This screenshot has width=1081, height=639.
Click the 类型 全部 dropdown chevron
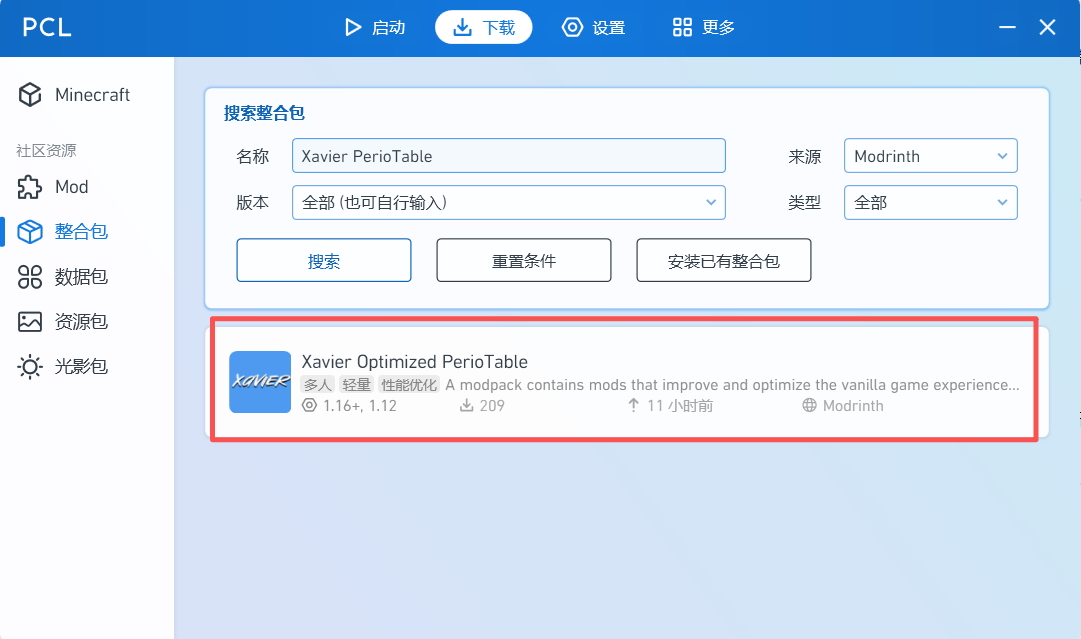coord(1002,203)
